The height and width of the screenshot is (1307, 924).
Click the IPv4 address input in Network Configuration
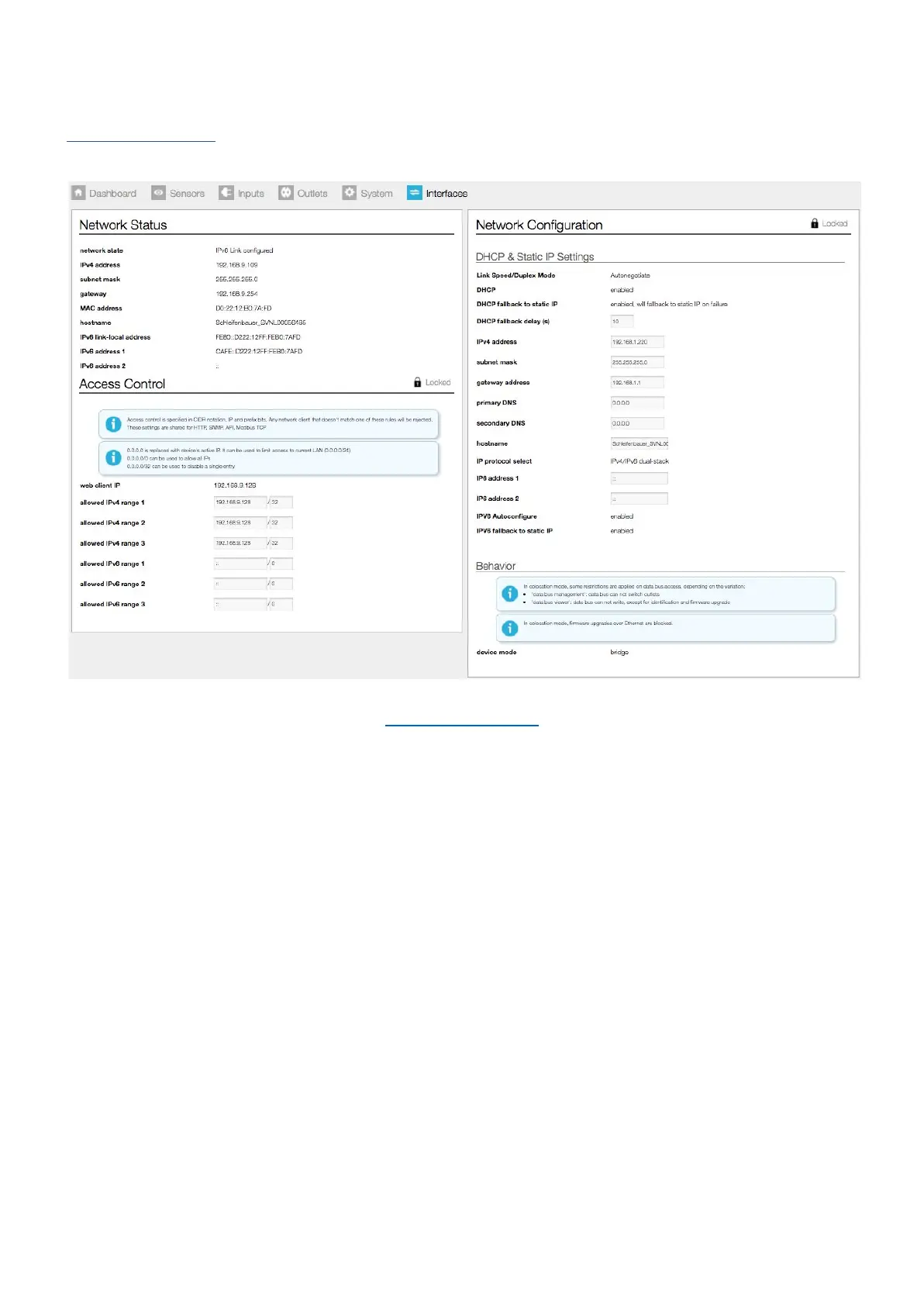(x=637, y=342)
